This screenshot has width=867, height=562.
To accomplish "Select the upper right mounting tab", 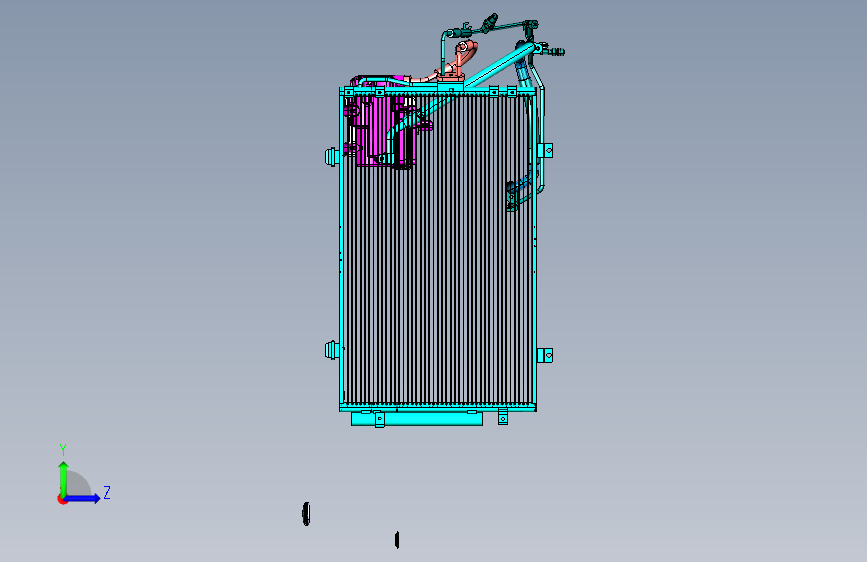I will pos(545,150).
